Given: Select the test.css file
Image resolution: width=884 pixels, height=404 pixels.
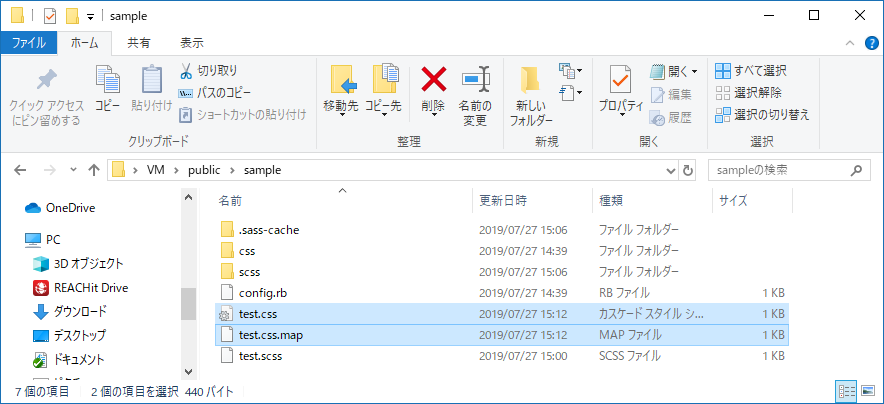Looking at the screenshot, I should pyautogui.click(x=502, y=314).
